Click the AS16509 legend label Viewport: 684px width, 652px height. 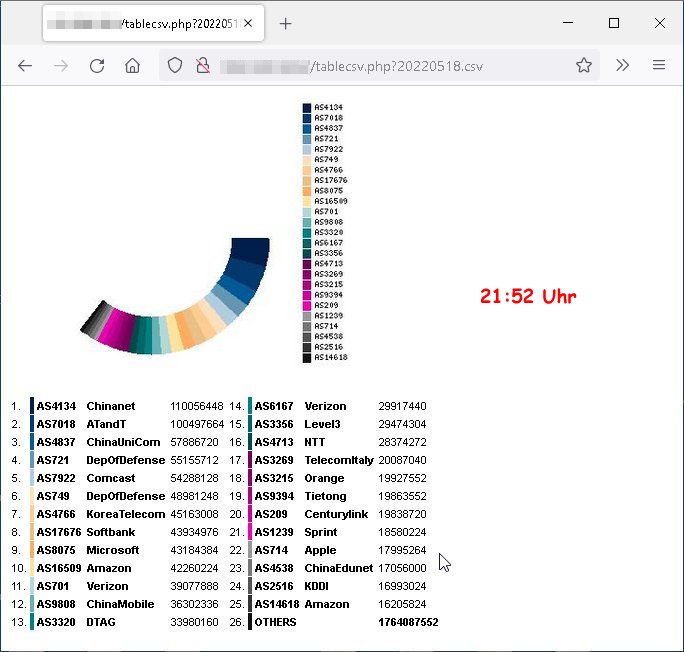331,201
